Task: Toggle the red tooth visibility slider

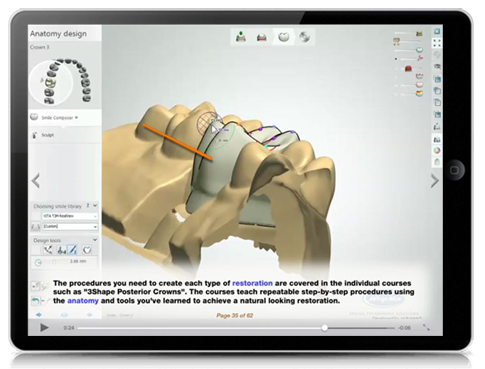Action: click(x=408, y=69)
